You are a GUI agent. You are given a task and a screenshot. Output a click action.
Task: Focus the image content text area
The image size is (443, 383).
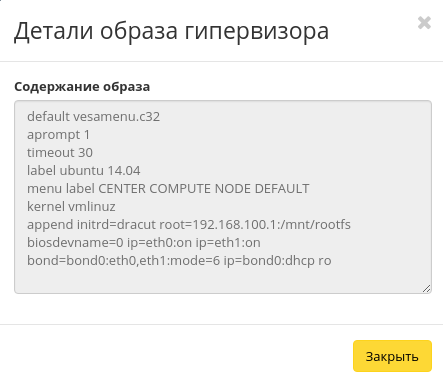tap(223, 197)
